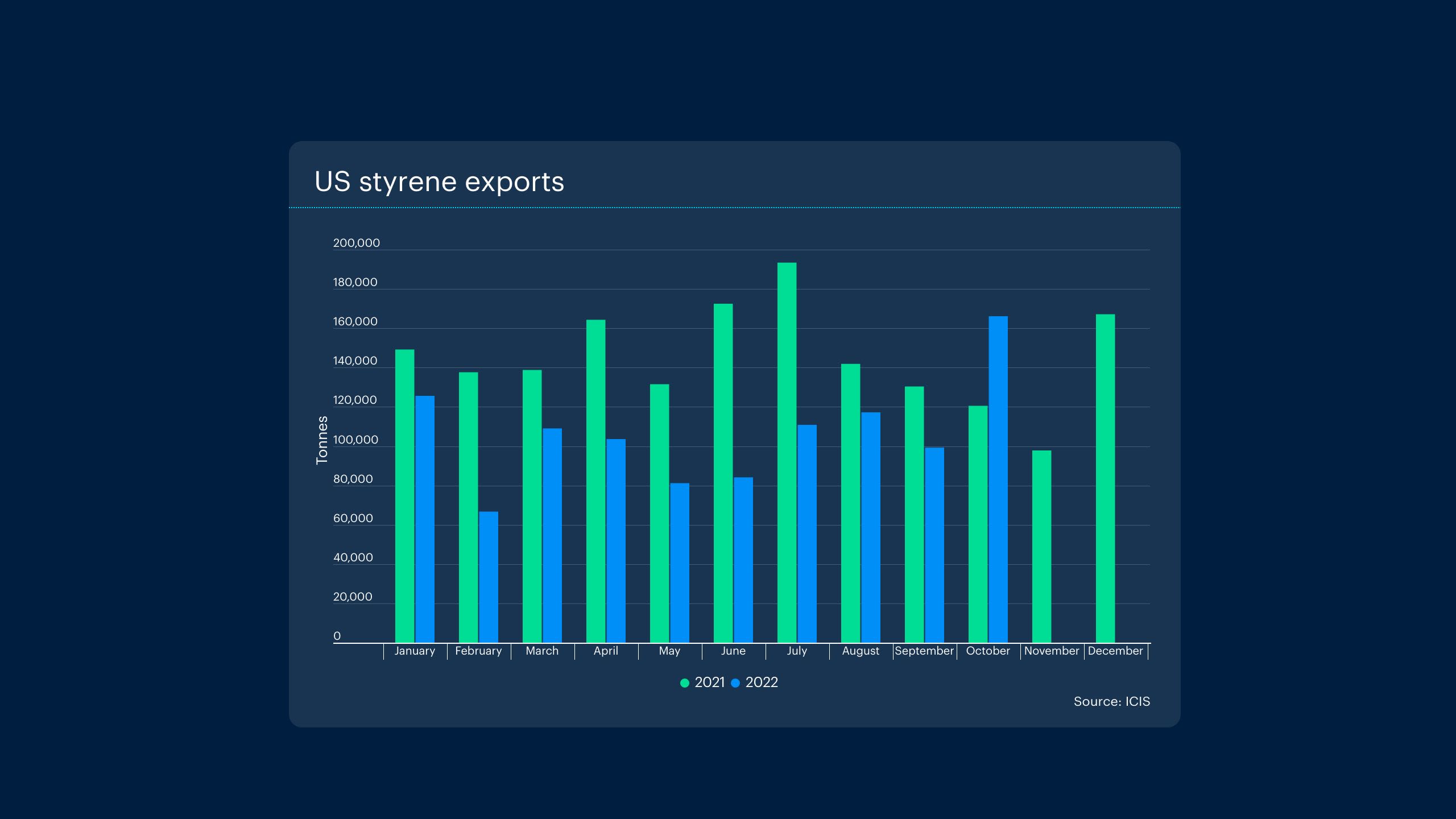Click the 200,000 y-axis tick label

(x=356, y=243)
